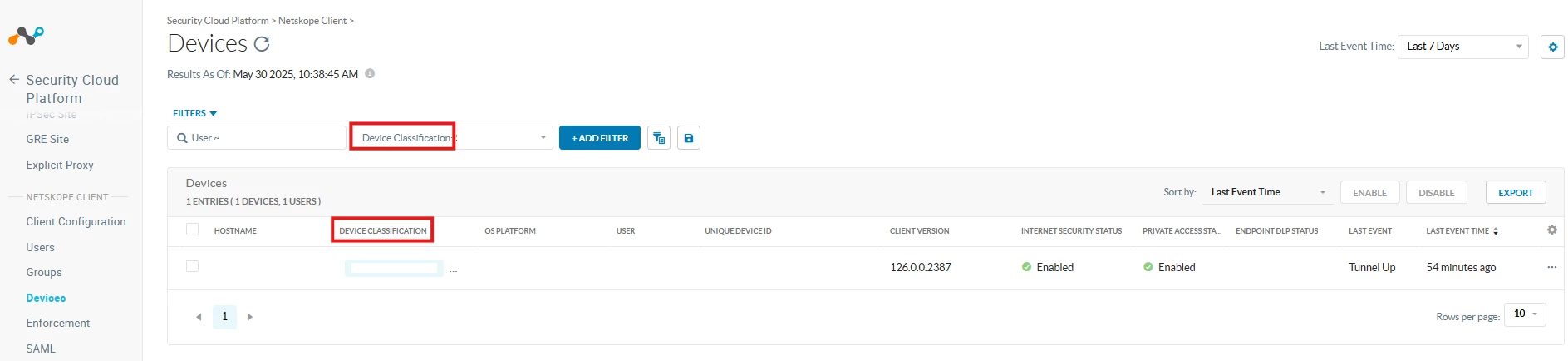
Task: Change Rows per page dropdown
Action: pos(1525,314)
